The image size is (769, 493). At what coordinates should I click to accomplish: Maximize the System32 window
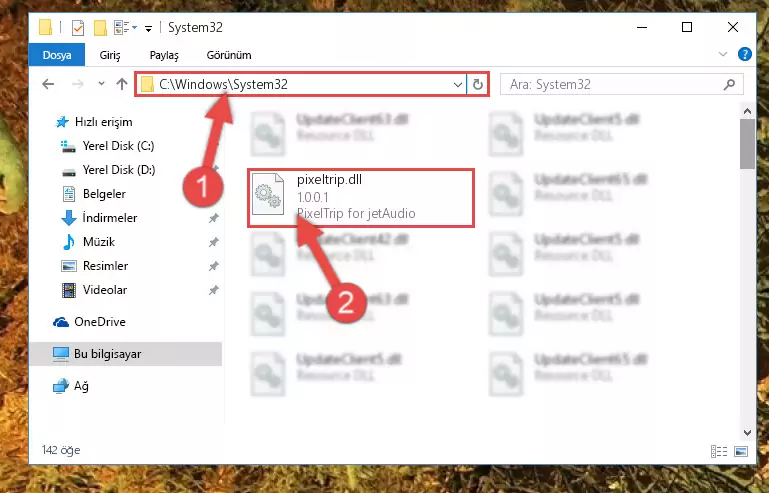coord(687,27)
